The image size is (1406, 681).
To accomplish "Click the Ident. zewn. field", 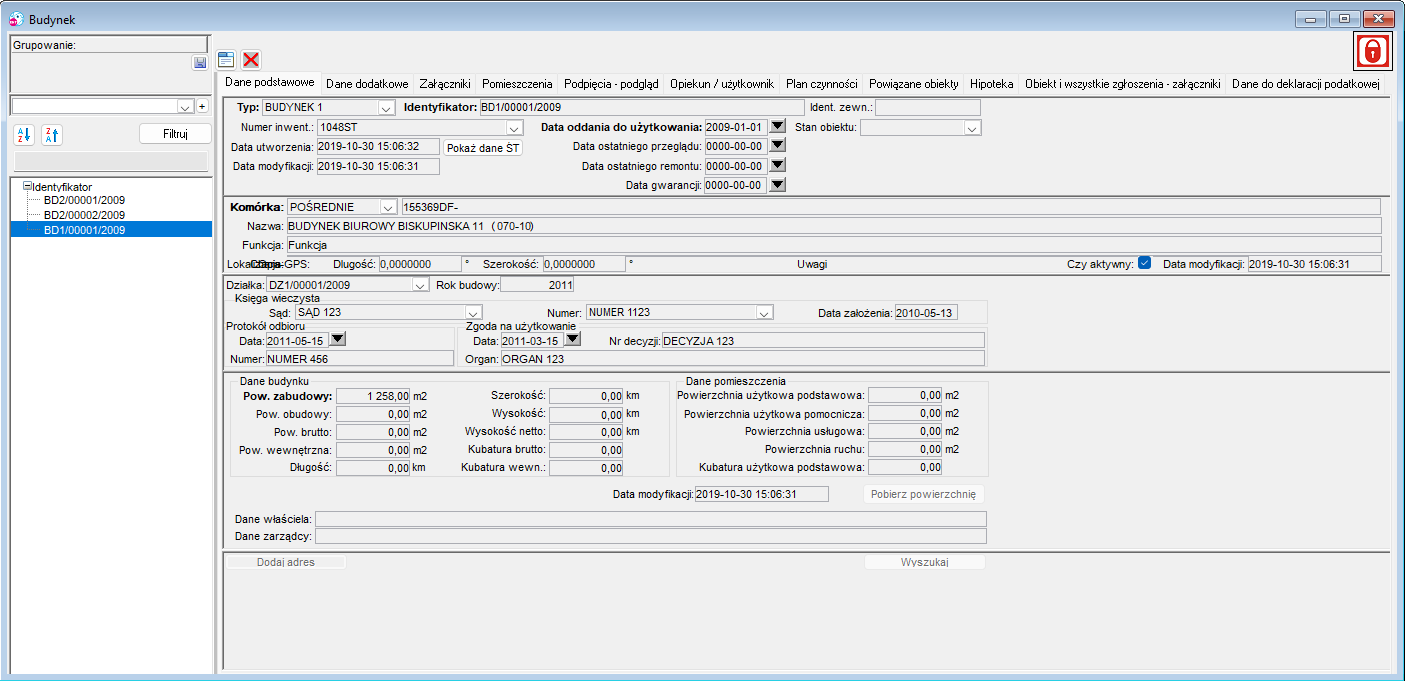I will pos(928,107).
